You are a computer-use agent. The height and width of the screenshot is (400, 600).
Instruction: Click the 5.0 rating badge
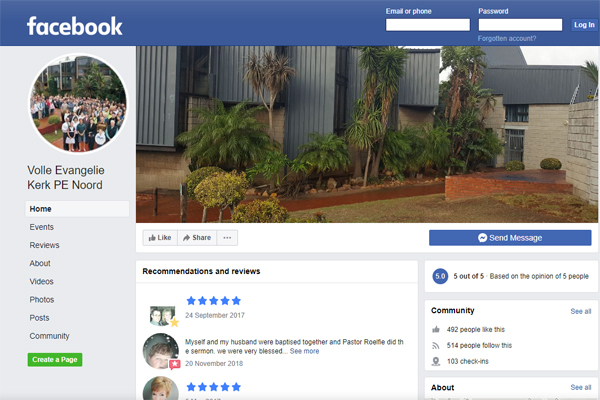click(439, 276)
